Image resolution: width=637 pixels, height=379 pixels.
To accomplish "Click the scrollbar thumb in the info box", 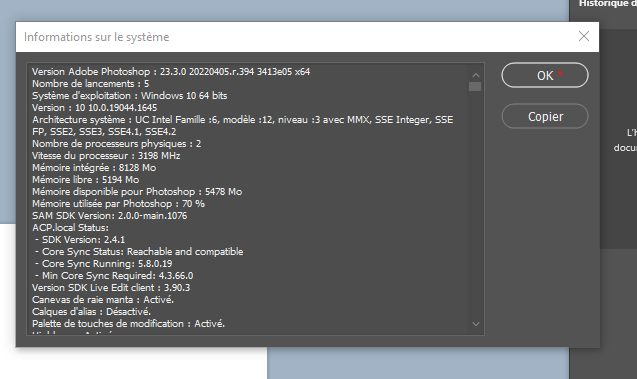I will click(475, 87).
